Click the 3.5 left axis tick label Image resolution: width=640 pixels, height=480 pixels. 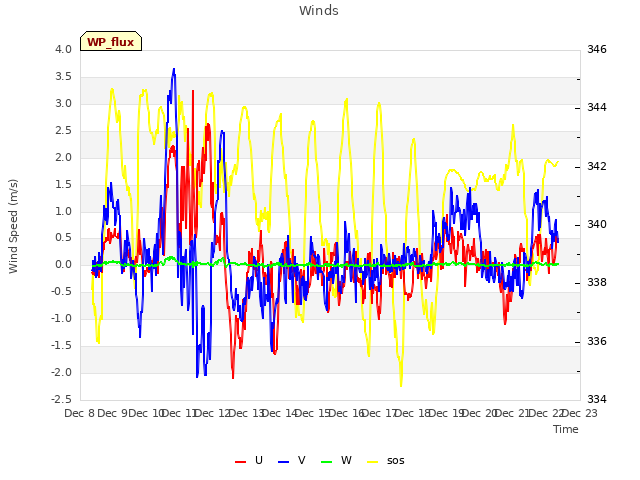(x=63, y=76)
